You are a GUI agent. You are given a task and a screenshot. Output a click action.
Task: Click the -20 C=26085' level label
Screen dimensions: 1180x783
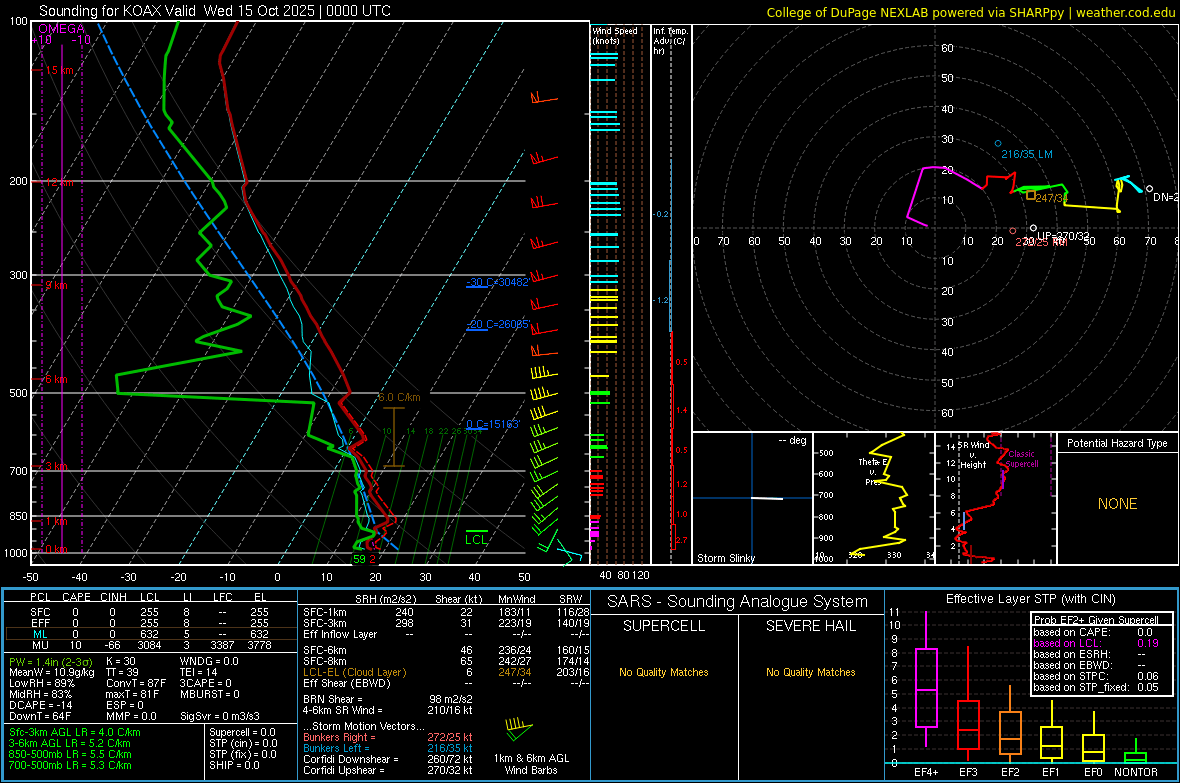coord(498,324)
